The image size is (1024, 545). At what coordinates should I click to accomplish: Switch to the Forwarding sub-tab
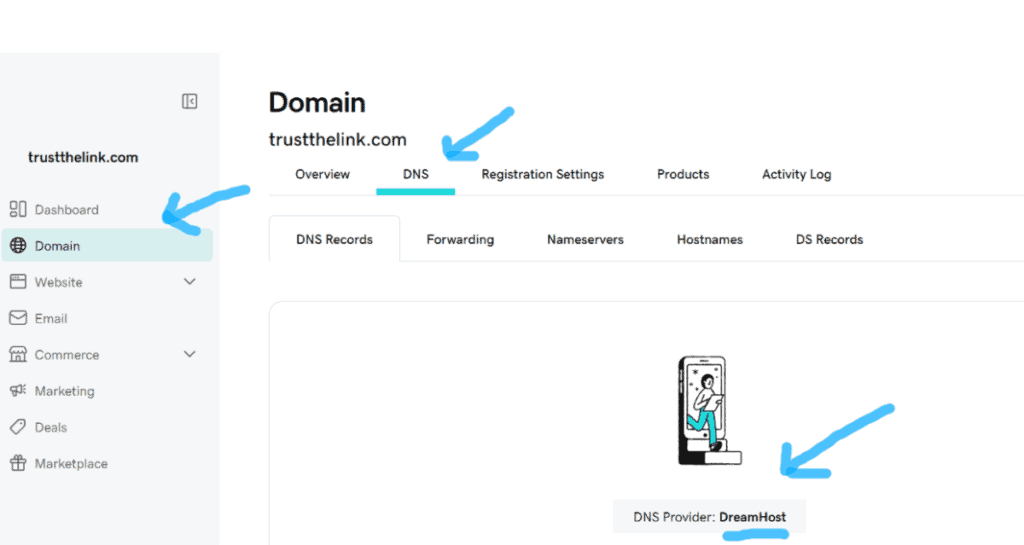(x=460, y=240)
